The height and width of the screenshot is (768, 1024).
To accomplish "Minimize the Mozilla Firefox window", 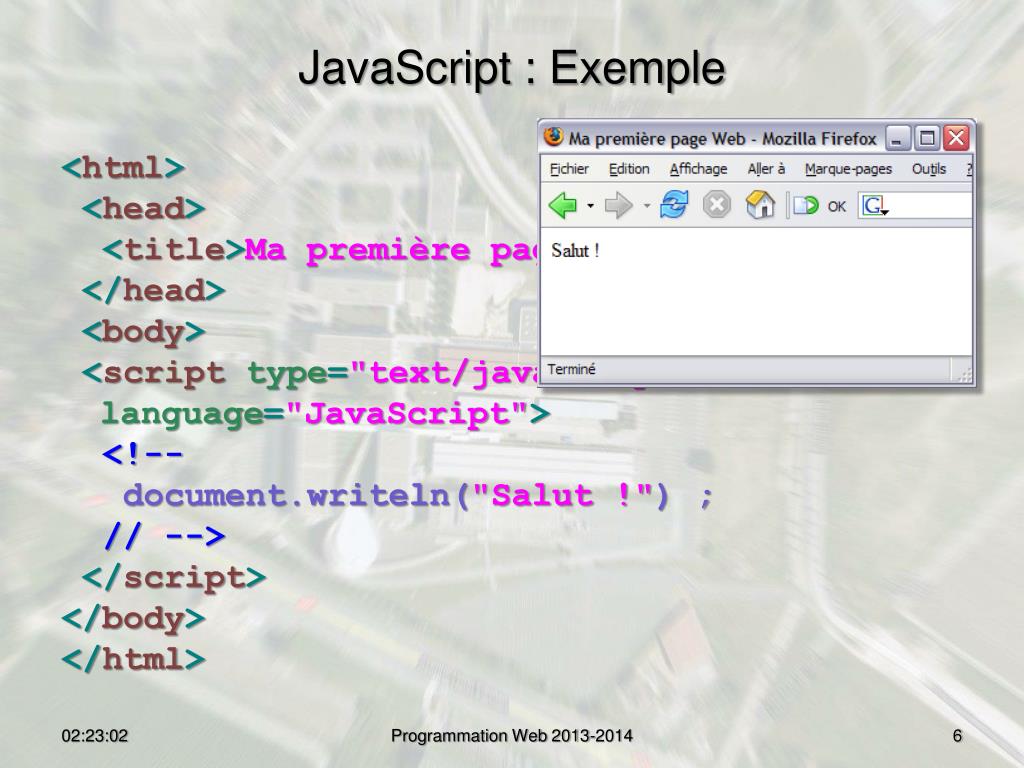I will click(x=898, y=138).
